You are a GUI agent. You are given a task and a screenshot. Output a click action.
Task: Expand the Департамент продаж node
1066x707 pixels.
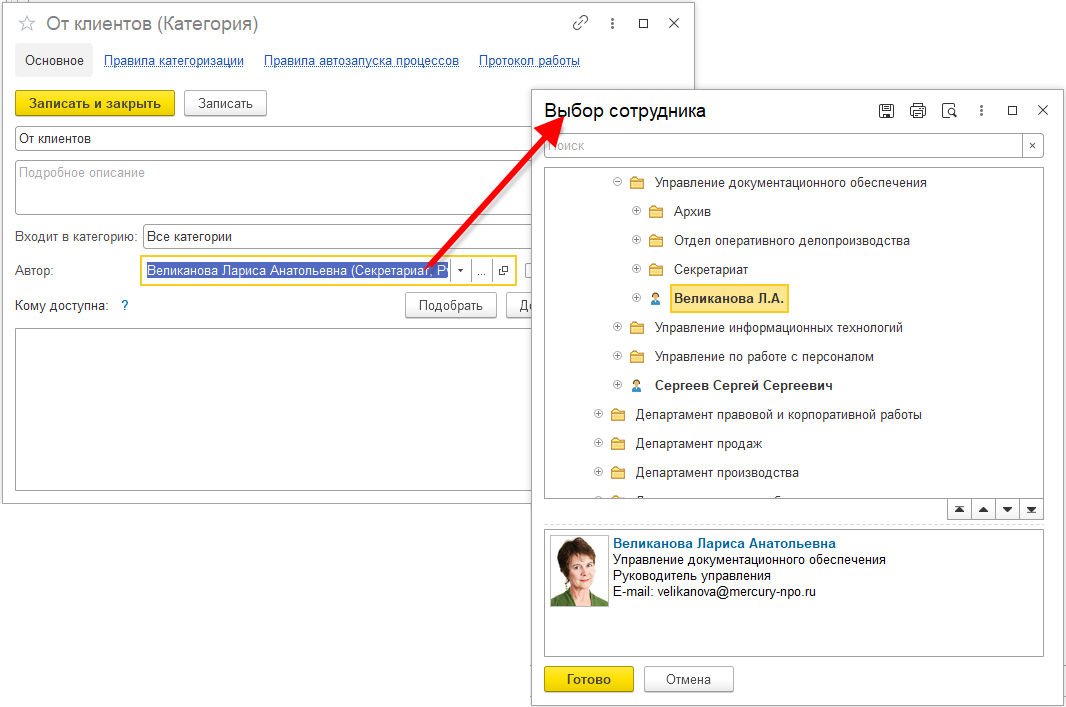(598, 443)
